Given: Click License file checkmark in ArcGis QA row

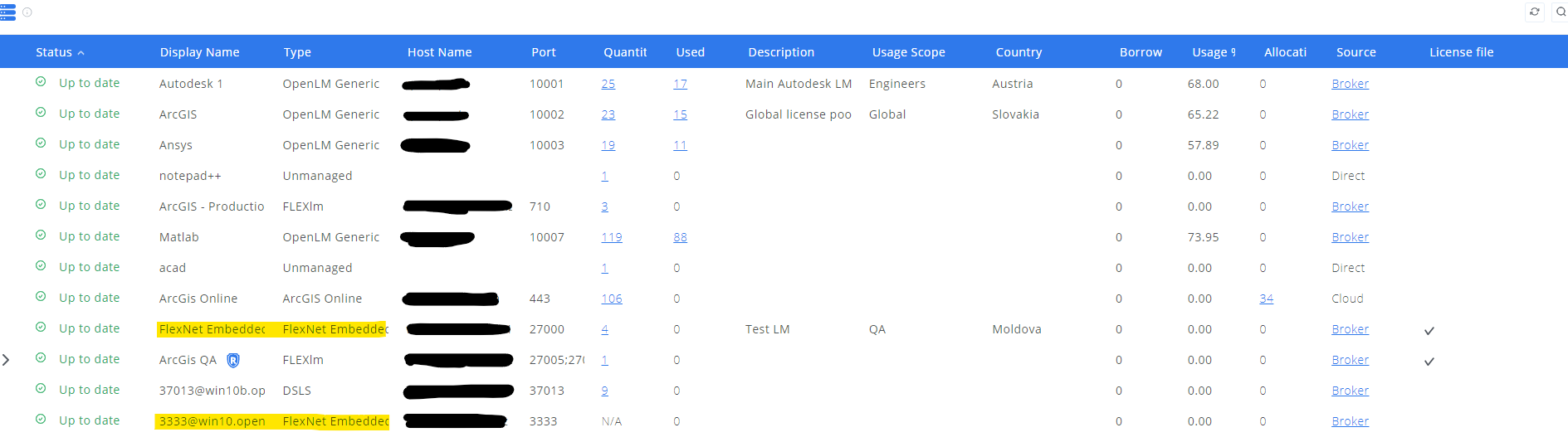Looking at the screenshot, I should click(x=1429, y=361).
